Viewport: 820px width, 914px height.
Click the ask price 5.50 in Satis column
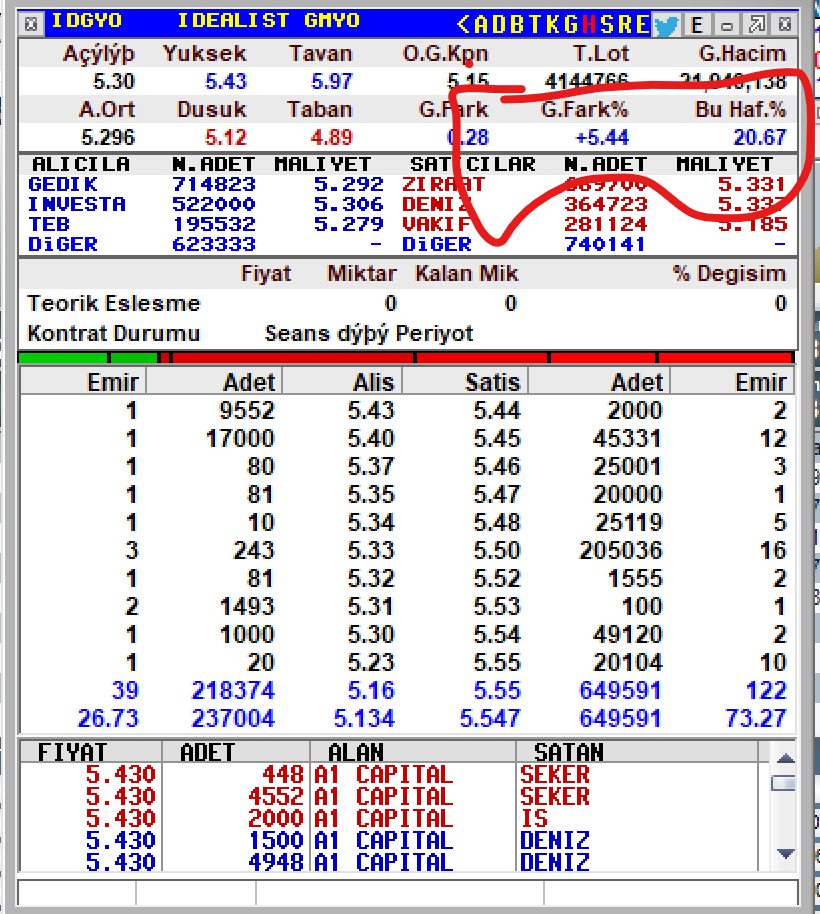point(497,551)
